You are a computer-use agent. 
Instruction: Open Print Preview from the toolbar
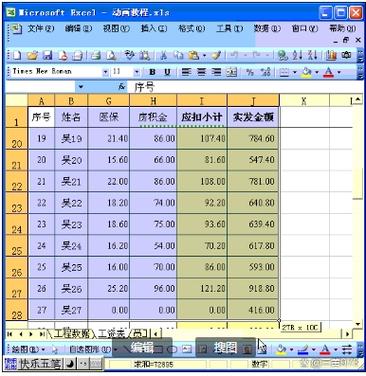coord(111,55)
